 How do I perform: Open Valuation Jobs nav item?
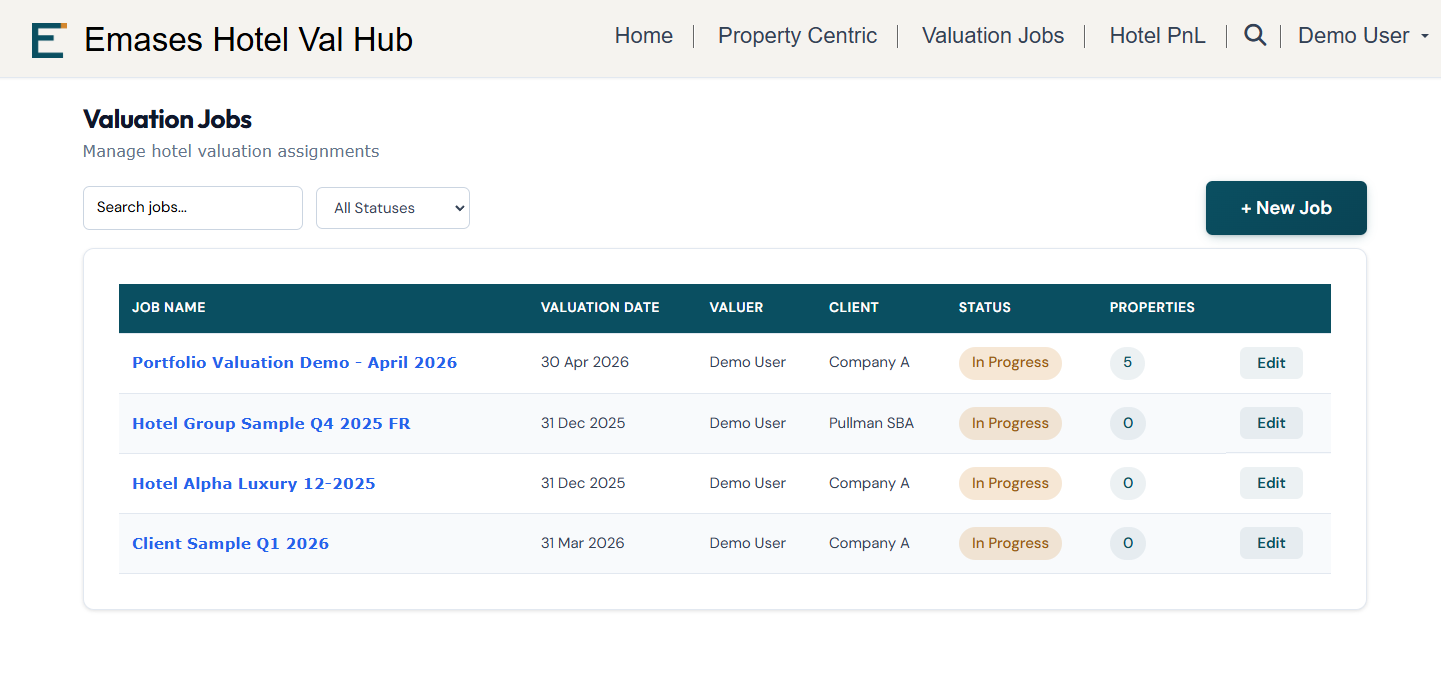pyautogui.click(x=993, y=36)
